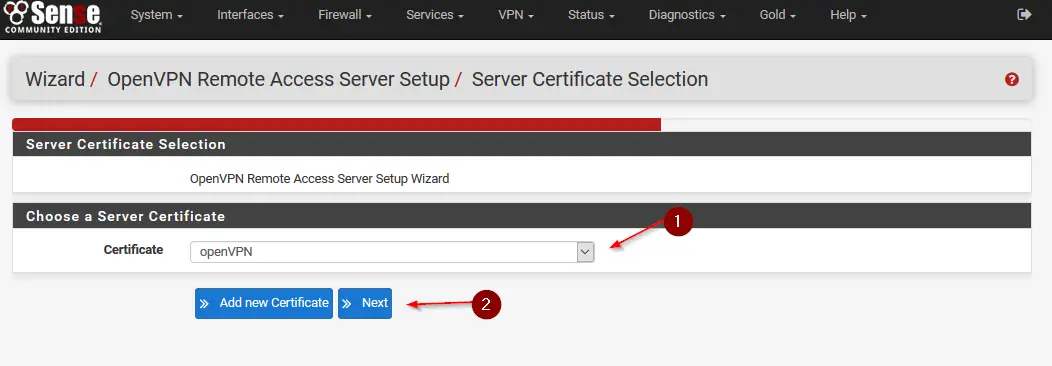The width and height of the screenshot is (1052, 366).
Task: Open the Interfaces menu
Action: coord(250,15)
